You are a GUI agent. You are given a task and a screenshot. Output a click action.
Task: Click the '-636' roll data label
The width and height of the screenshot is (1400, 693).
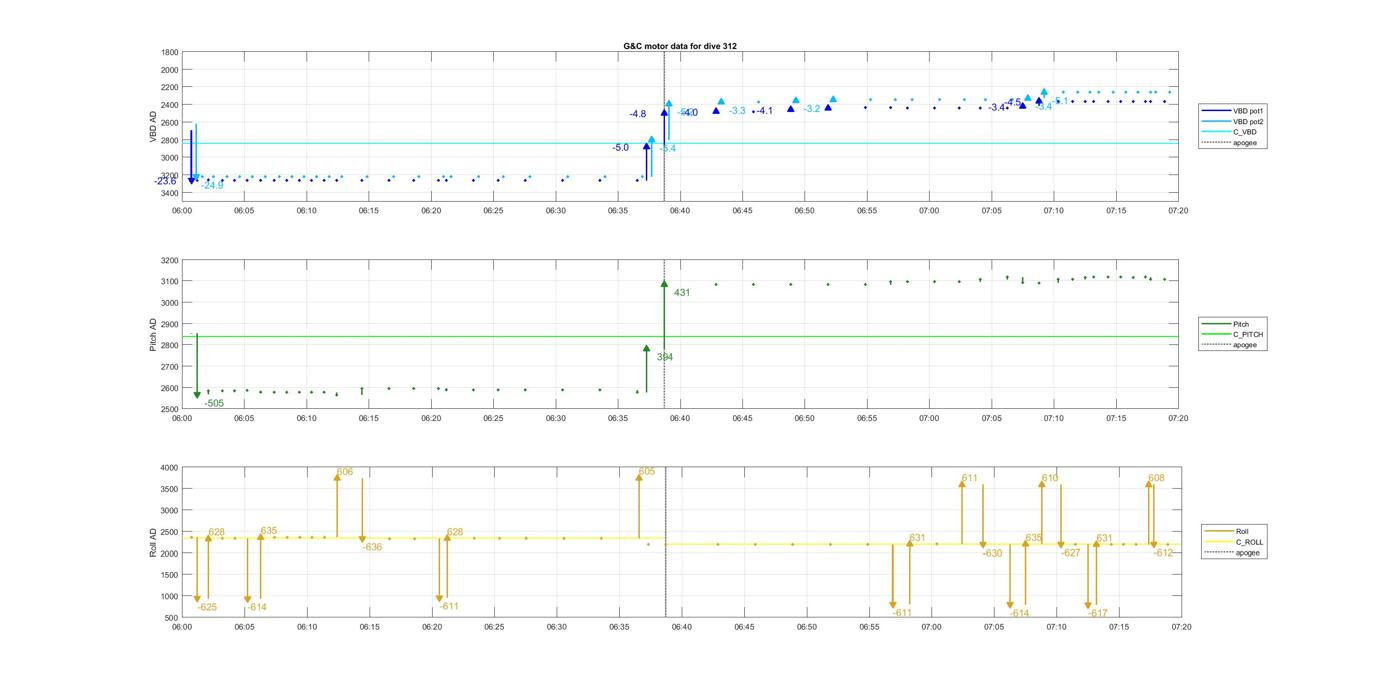[x=372, y=547]
